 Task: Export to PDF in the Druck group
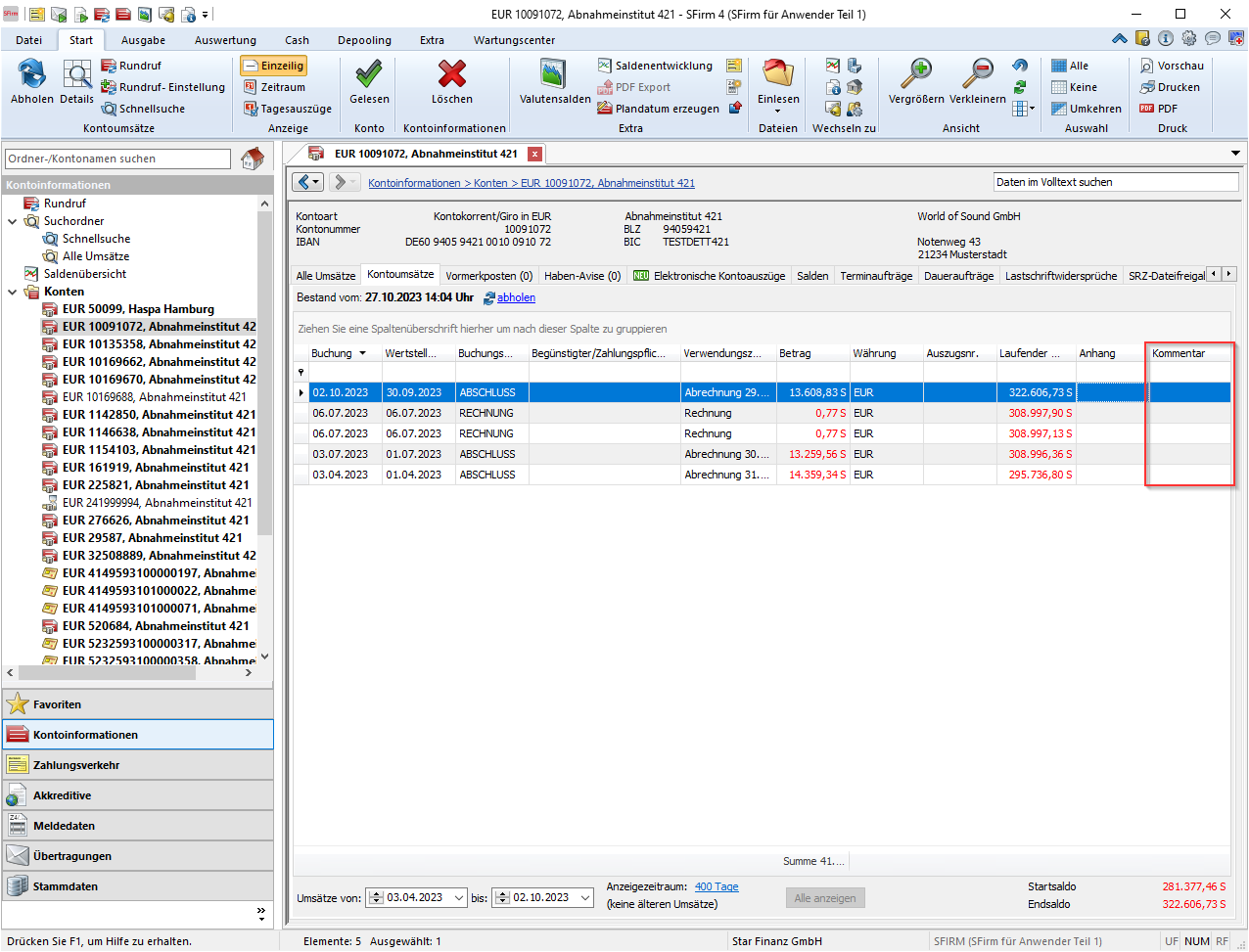click(1158, 109)
